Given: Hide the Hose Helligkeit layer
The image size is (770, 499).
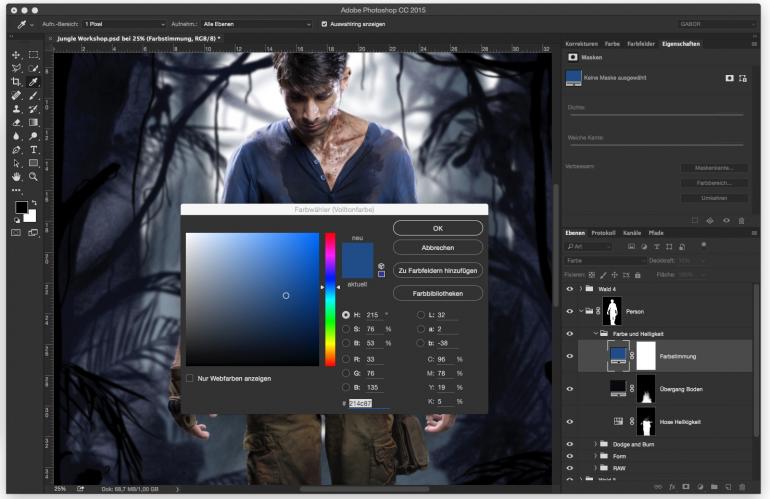Looking at the screenshot, I should click(570, 421).
